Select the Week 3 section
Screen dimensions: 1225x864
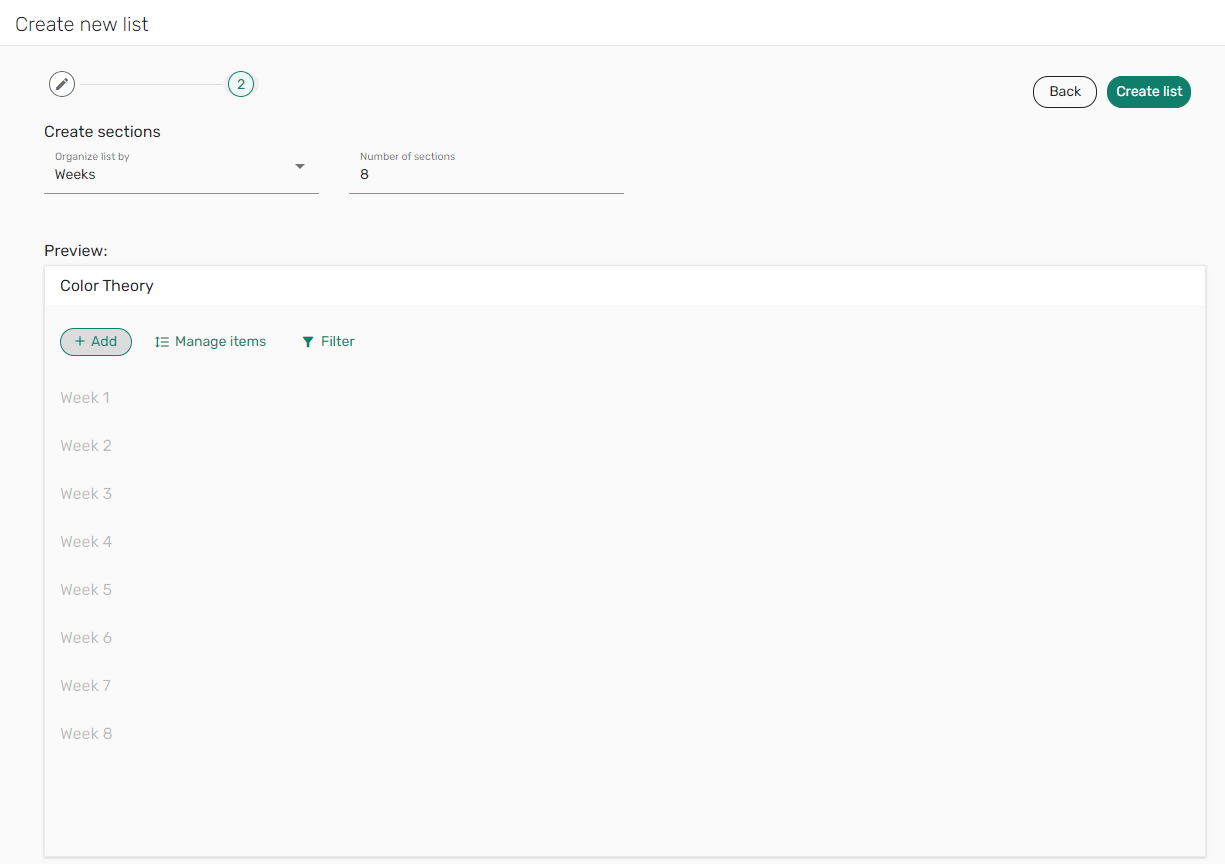point(86,494)
